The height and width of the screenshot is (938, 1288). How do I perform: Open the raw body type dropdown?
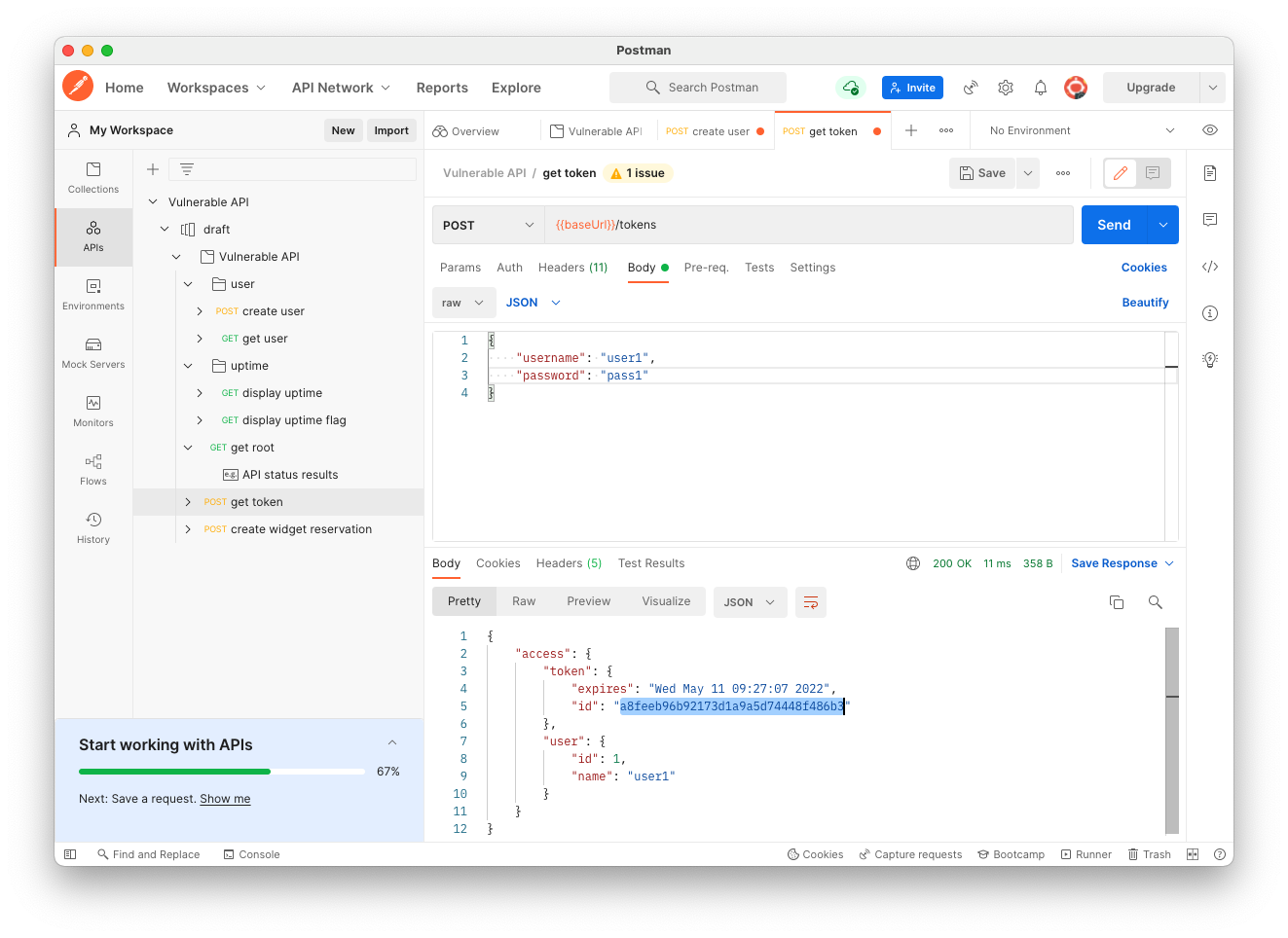pos(463,303)
